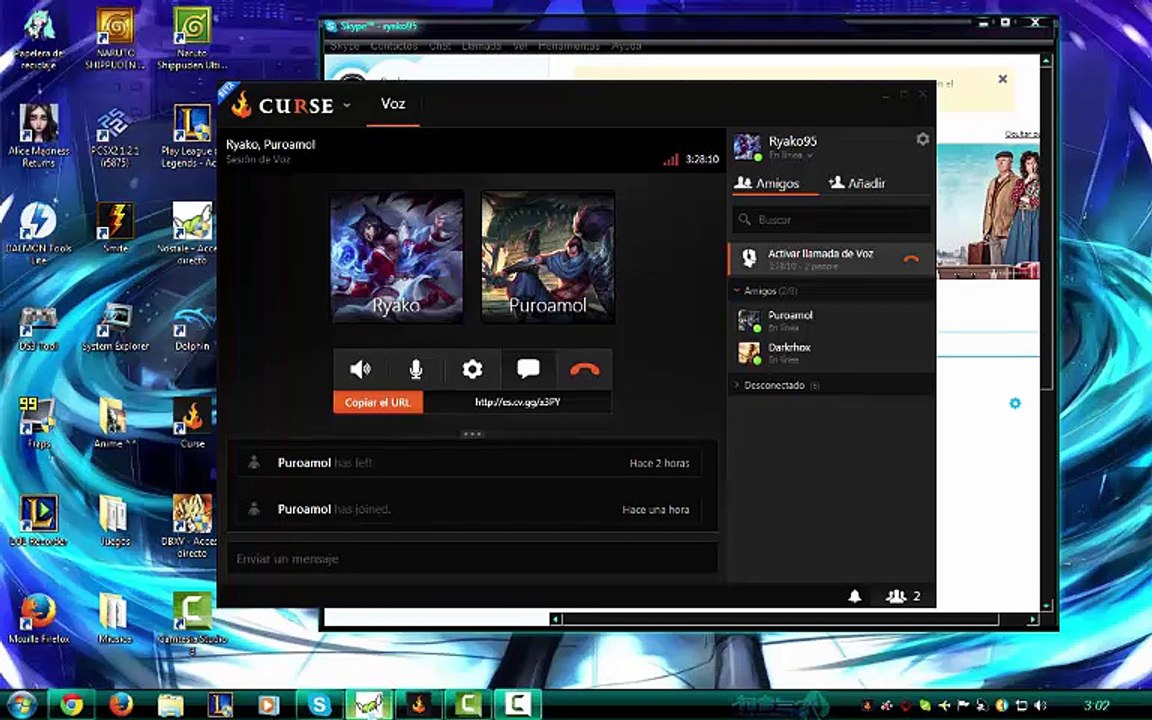The height and width of the screenshot is (720, 1152).
Task: Click the participants count icon
Action: 903,596
